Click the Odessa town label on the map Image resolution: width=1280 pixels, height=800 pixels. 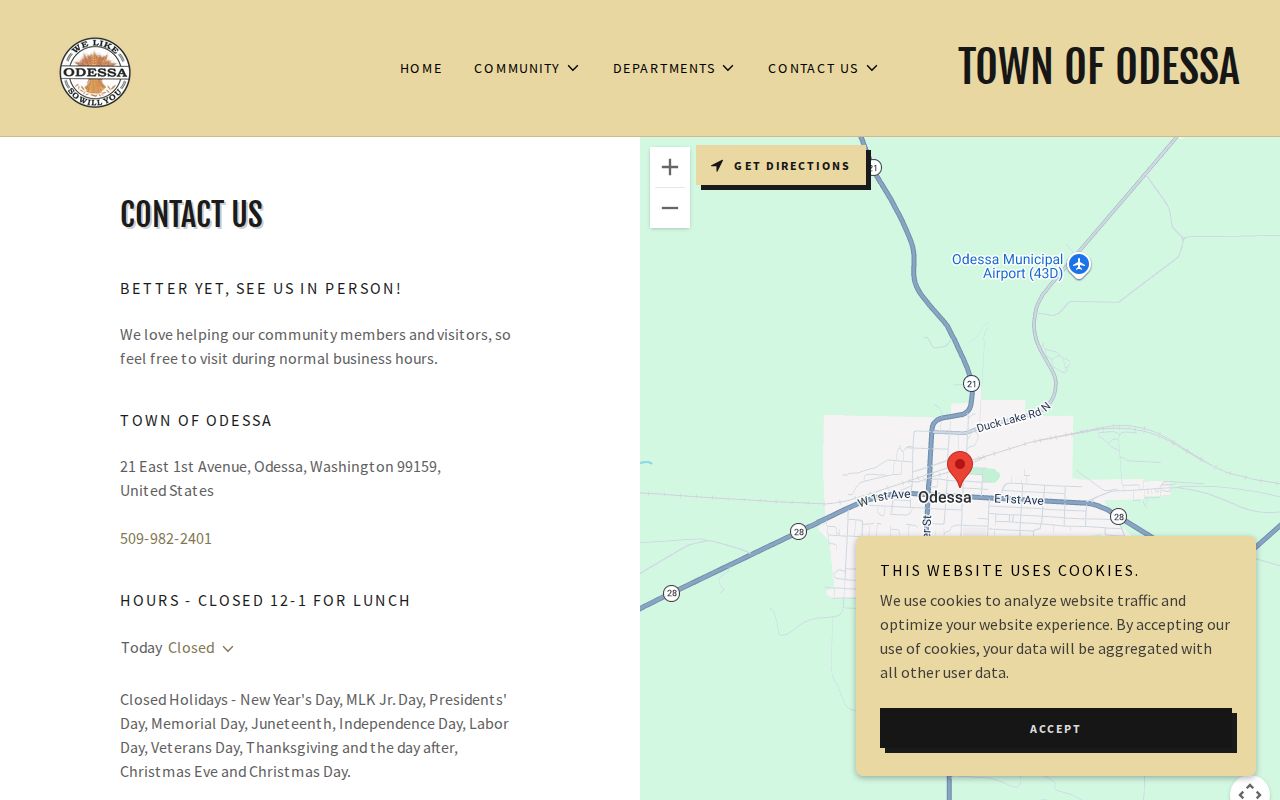944,497
